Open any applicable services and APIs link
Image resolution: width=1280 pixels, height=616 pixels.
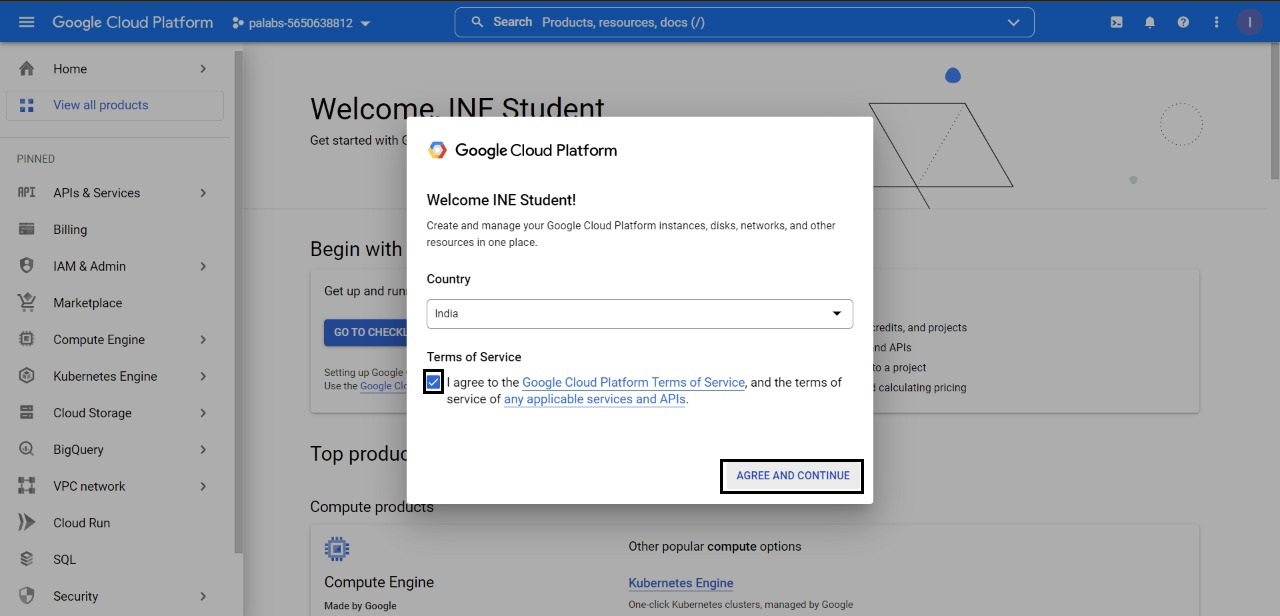tap(595, 399)
